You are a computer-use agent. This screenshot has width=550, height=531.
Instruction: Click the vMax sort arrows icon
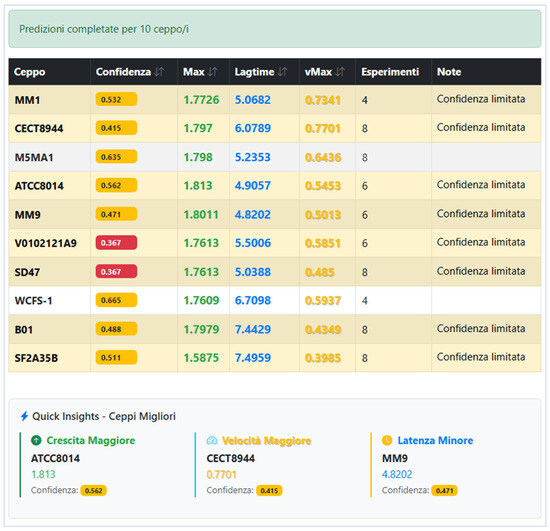tap(340, 72)
